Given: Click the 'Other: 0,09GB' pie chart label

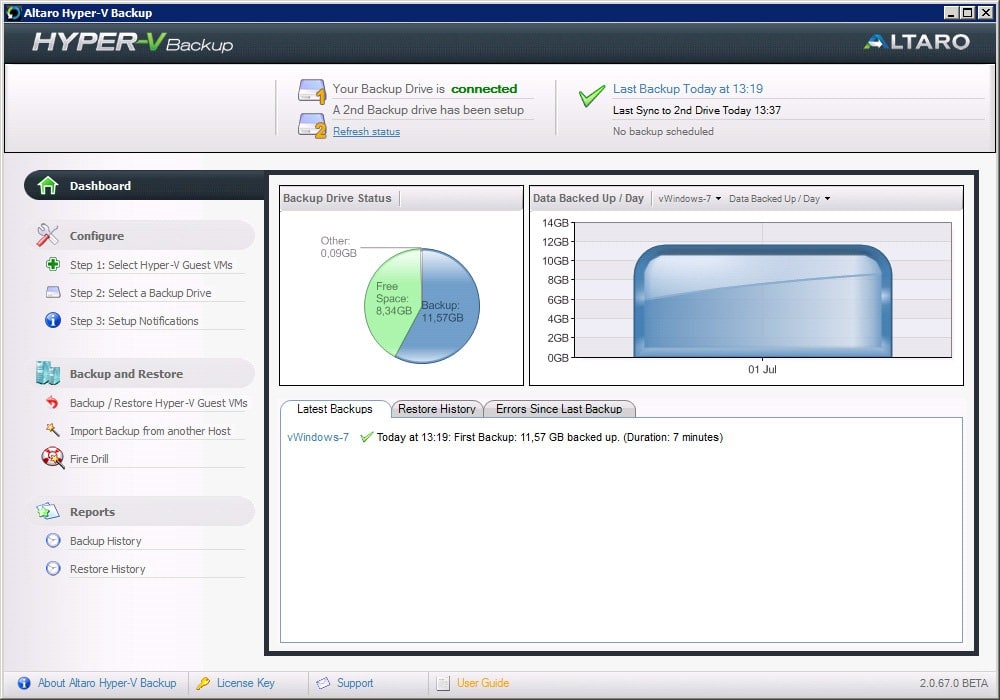Looking at the screenshot, I should [x=338, y=247].
